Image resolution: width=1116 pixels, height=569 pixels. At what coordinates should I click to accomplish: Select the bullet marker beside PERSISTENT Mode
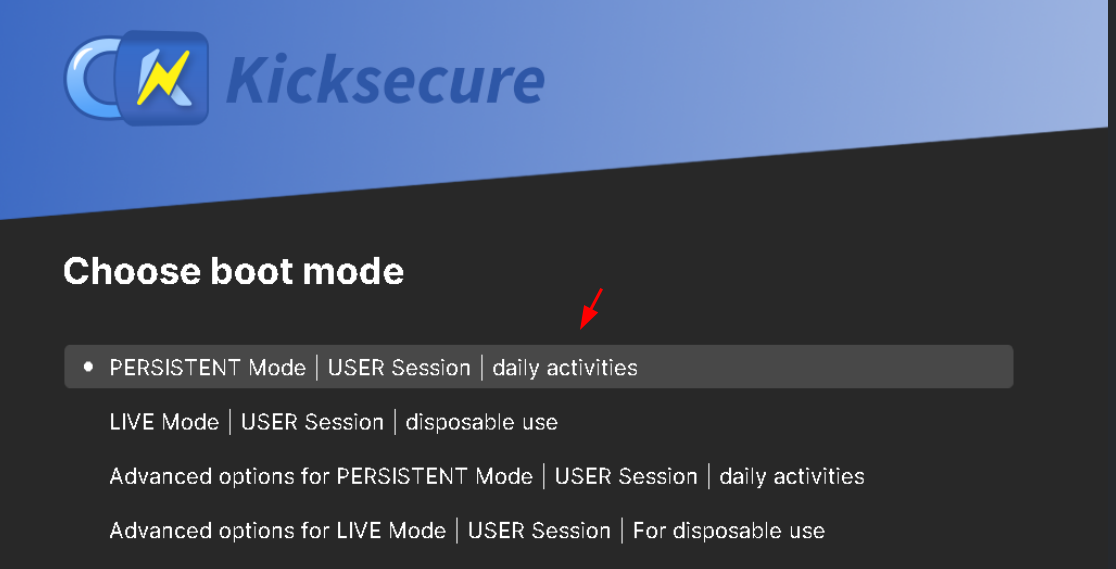88,368
